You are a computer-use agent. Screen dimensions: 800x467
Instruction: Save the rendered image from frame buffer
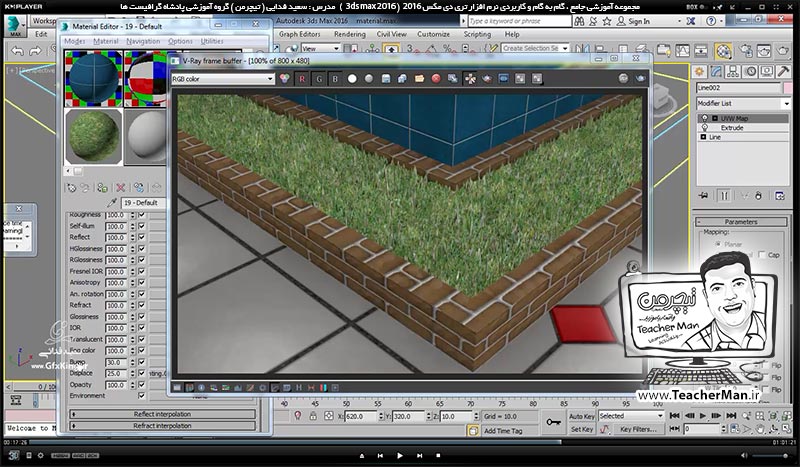(386, 79)
